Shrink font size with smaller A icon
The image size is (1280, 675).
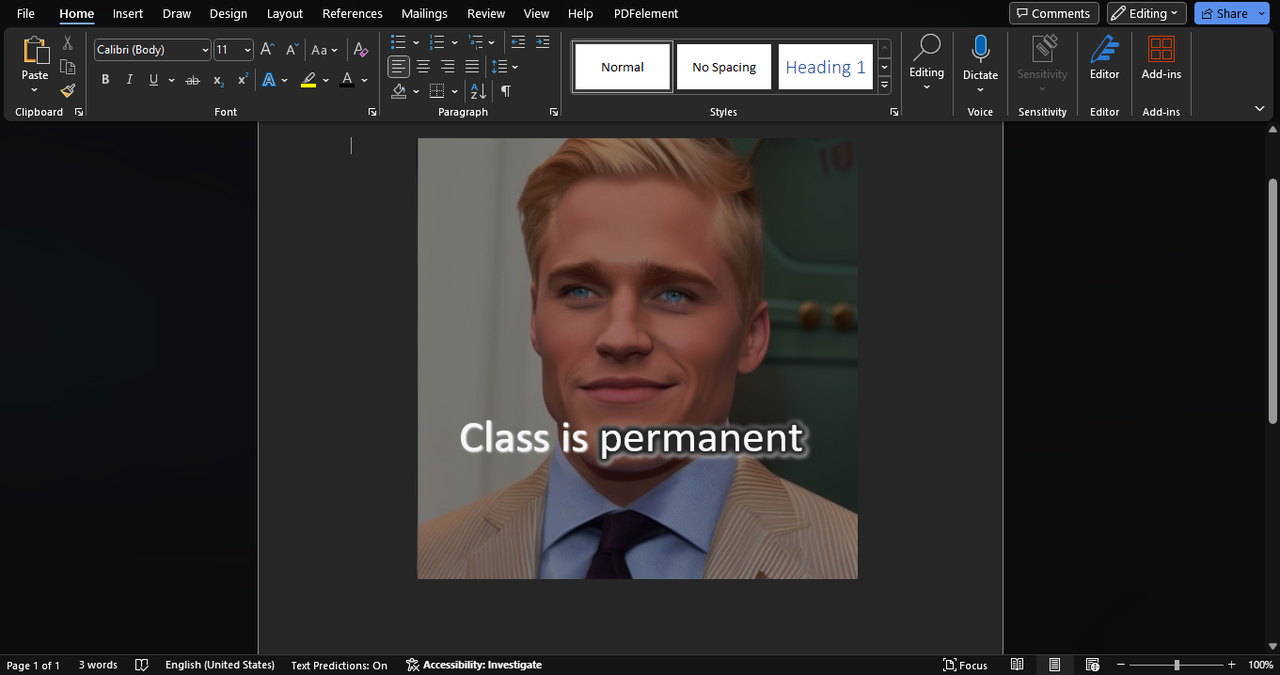(x=292, y=49)
